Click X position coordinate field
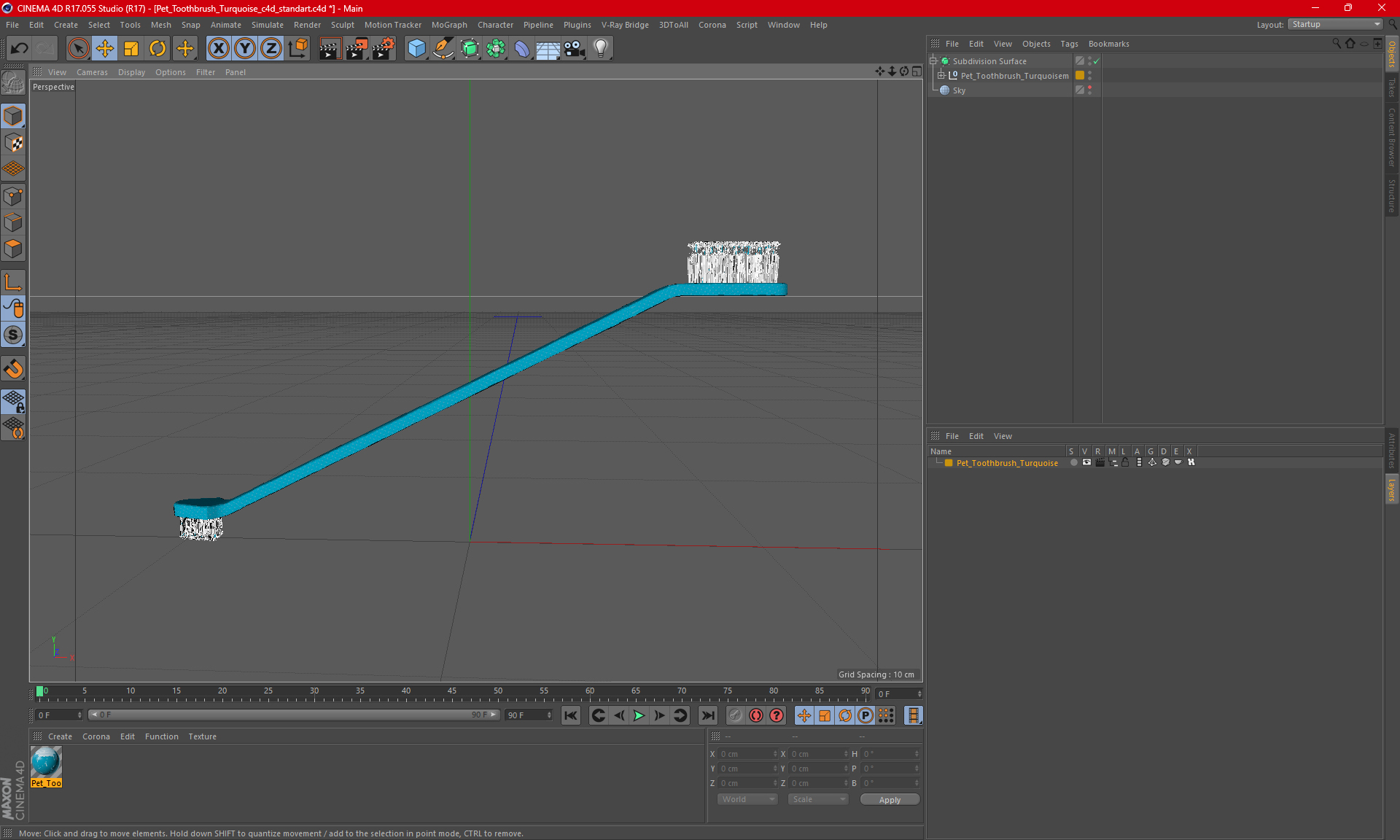Viewport: 1400px width, 840px height. pyautogui.click(x=747, y=754)
